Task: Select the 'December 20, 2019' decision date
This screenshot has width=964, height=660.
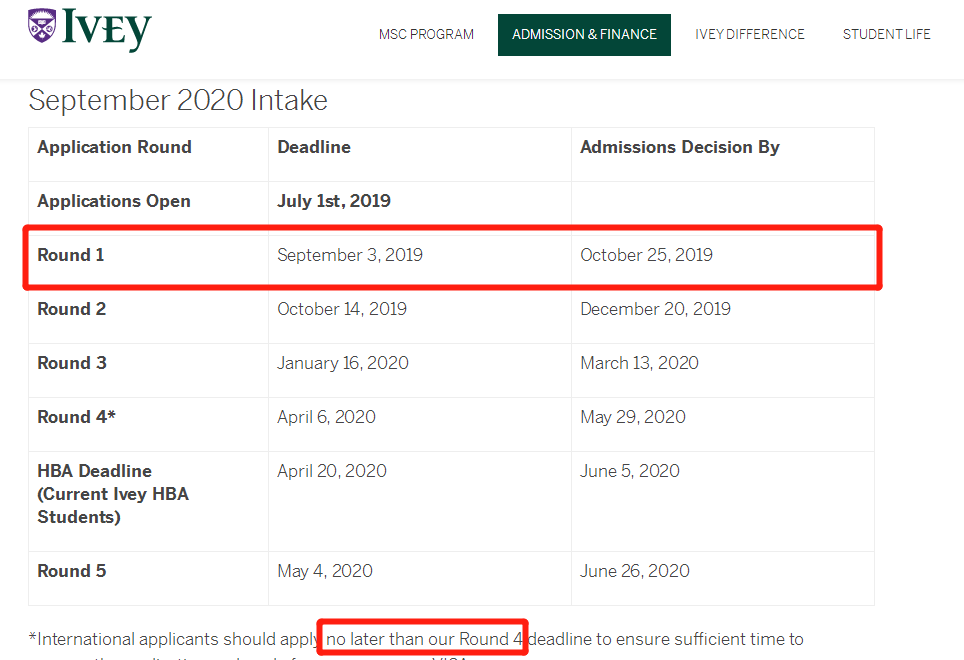Action: [x=655, y=309]
